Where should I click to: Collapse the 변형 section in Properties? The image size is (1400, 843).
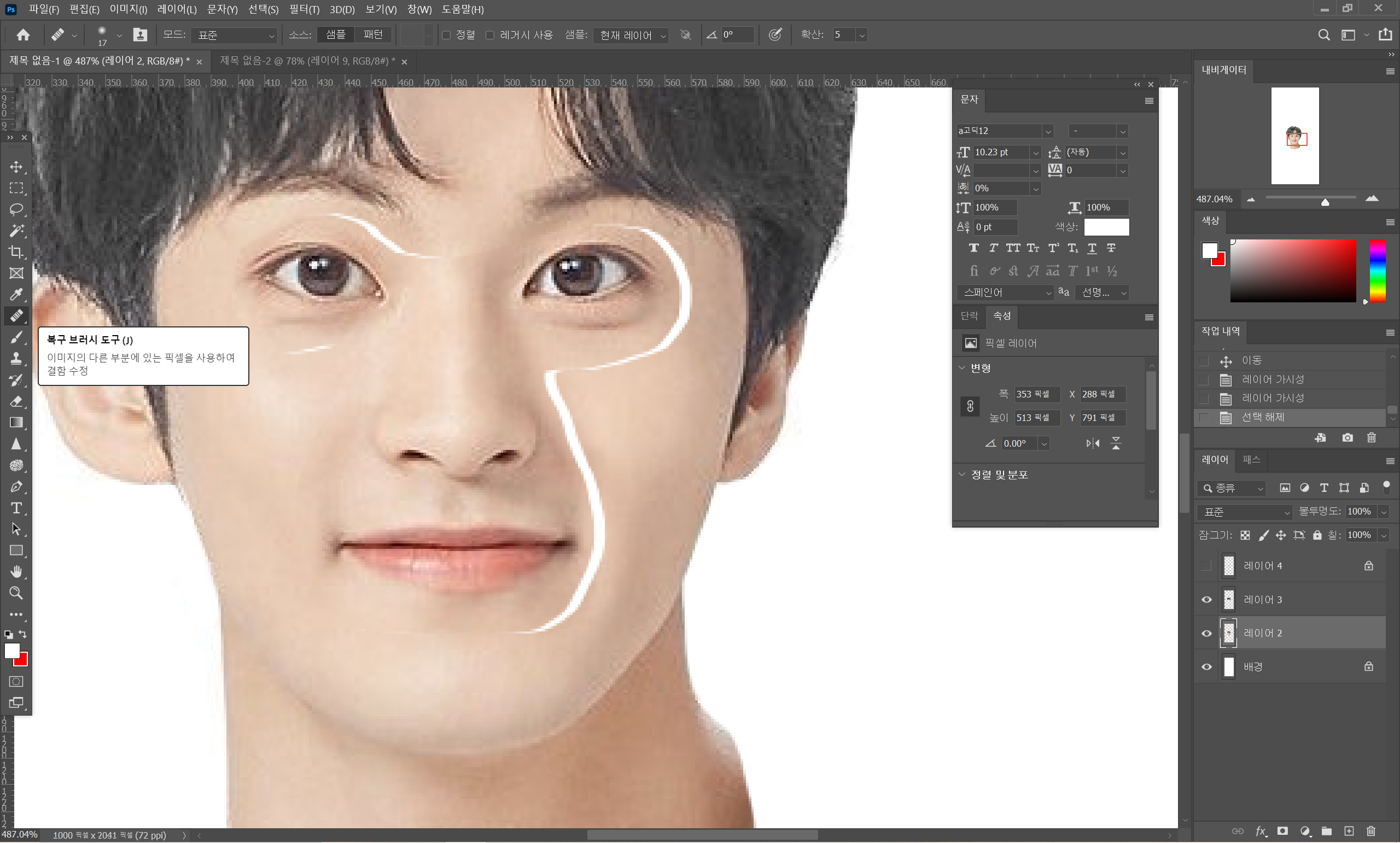pyautogui.click(x=962, y=368)
